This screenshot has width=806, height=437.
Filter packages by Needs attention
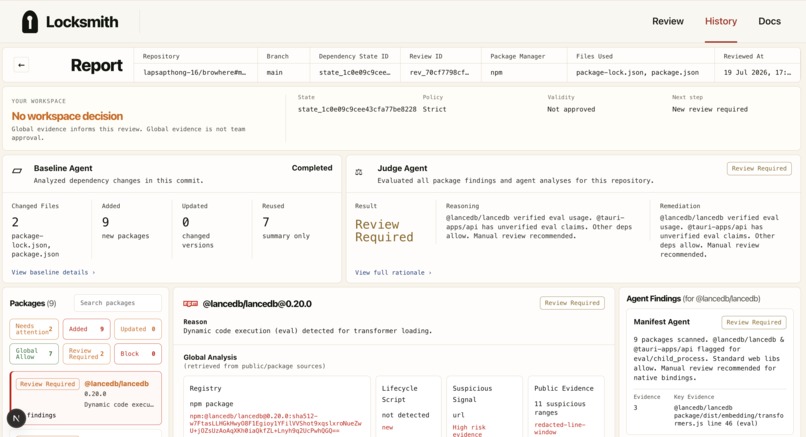34,329
